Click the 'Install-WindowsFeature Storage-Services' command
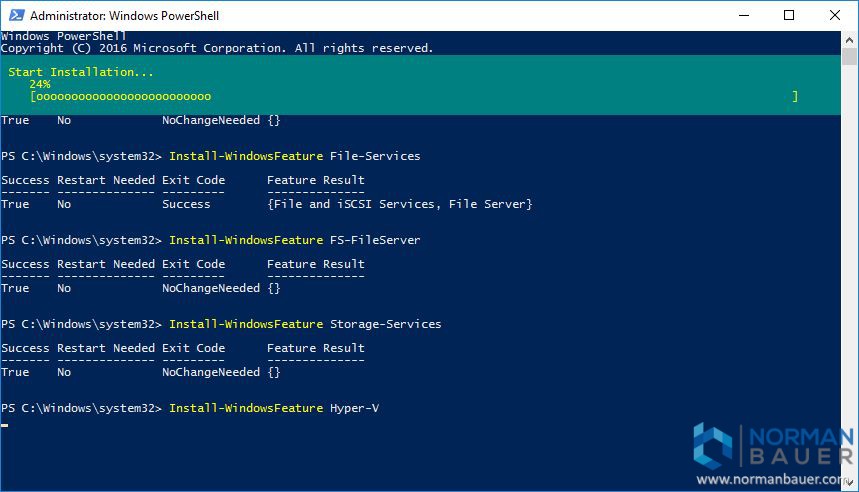Viewport: 859px width, 492px height. 305,324
